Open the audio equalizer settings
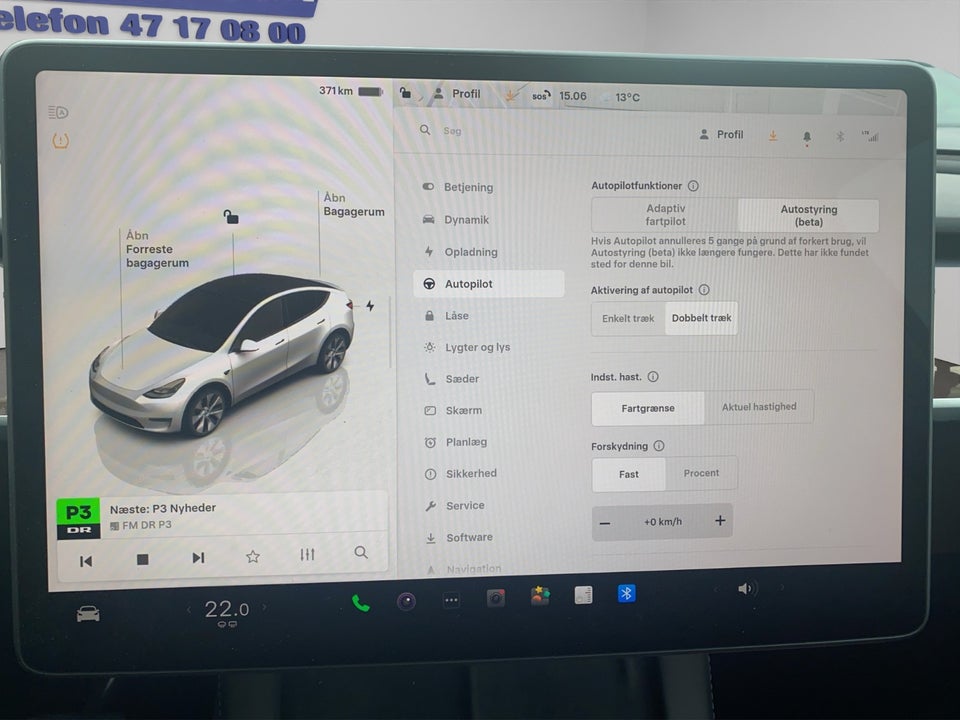960x720 pixels. (x=307, y=554)
